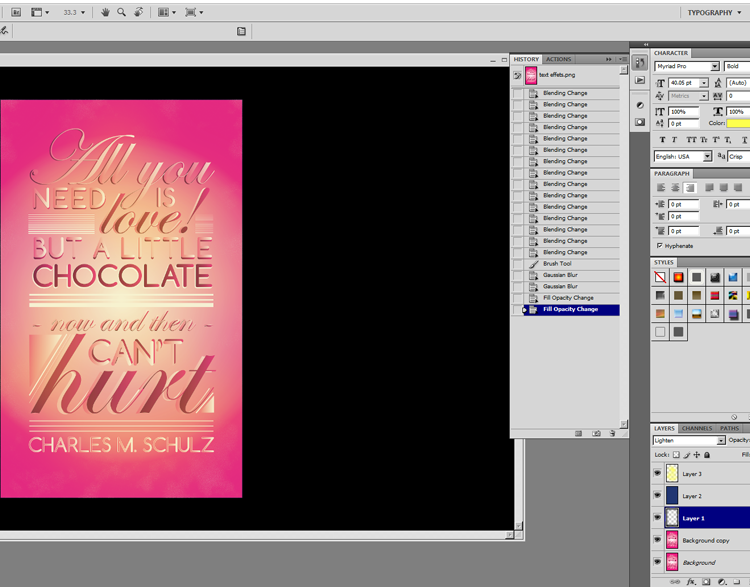This screenshot has height=587, width=750.
Task: Lock transparent pixels in Layers panel
Action: [676, 455]
